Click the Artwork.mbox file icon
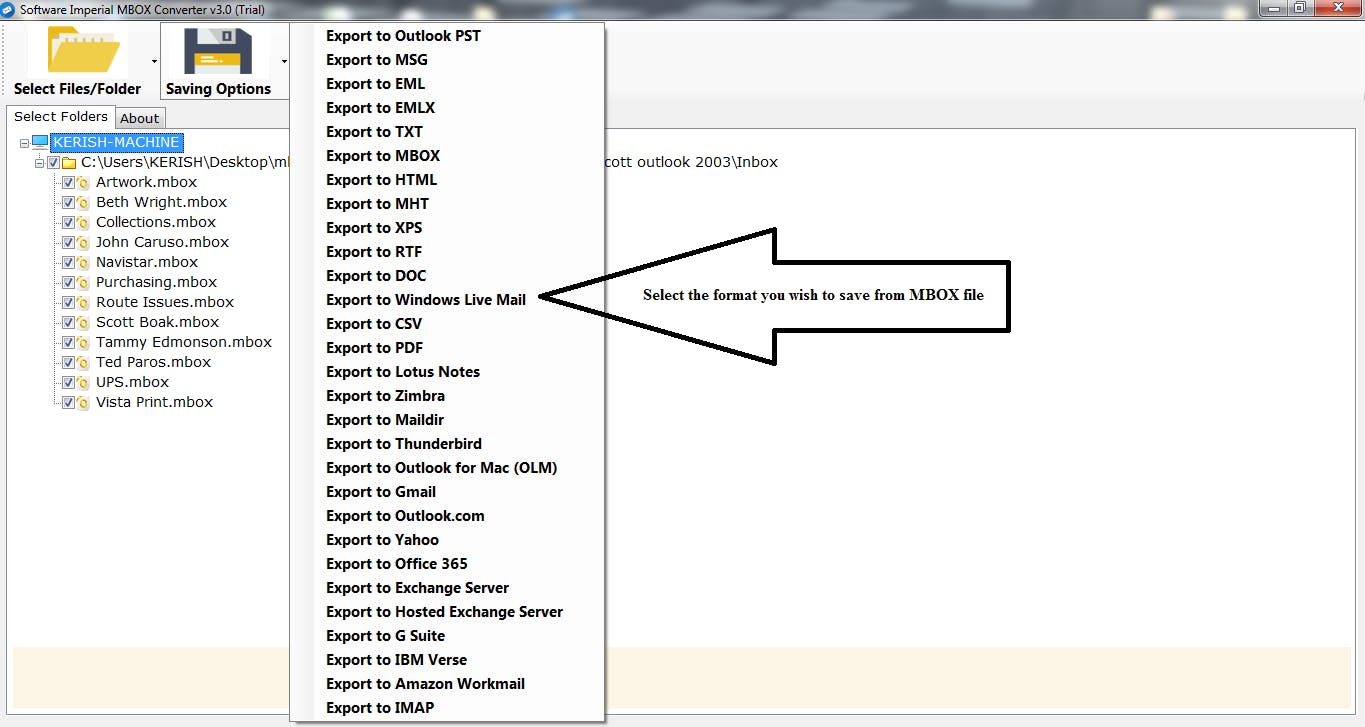The height and width of the screenshot is (727, 1365). 84,182
